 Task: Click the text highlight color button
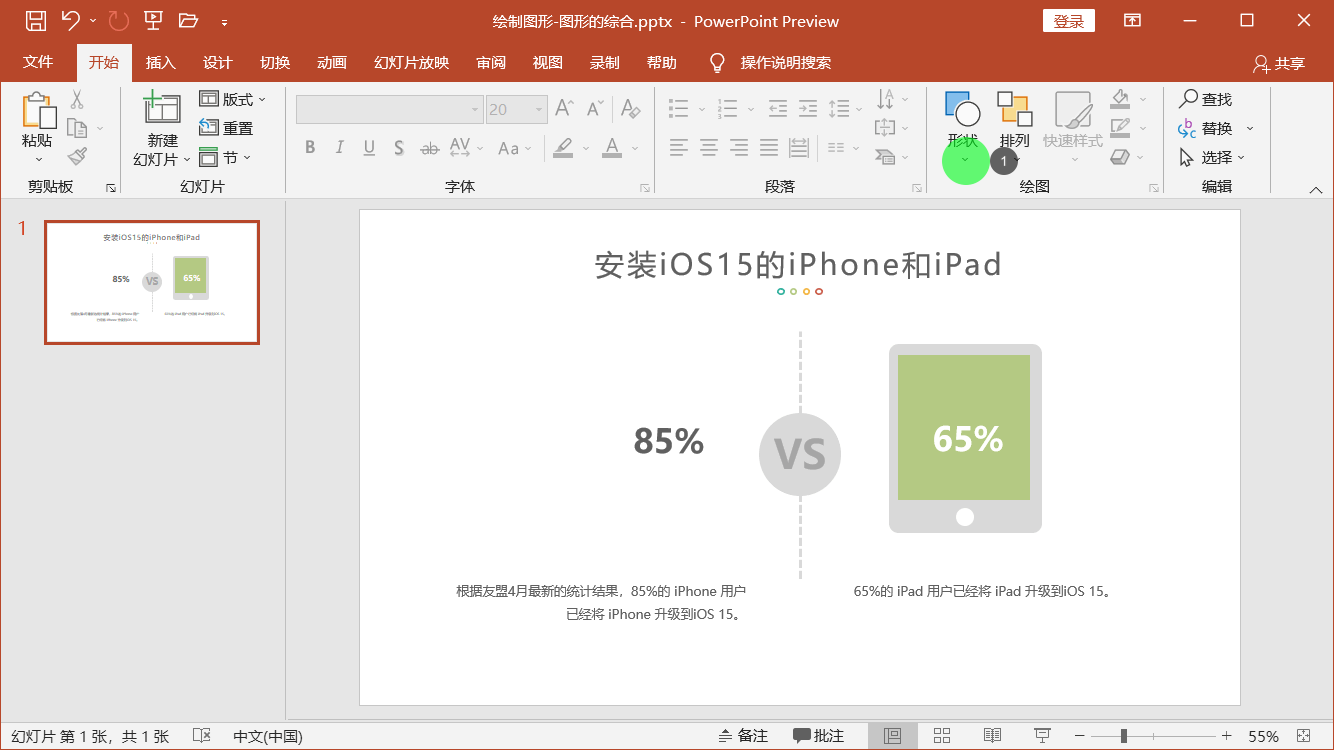point(563,148)
